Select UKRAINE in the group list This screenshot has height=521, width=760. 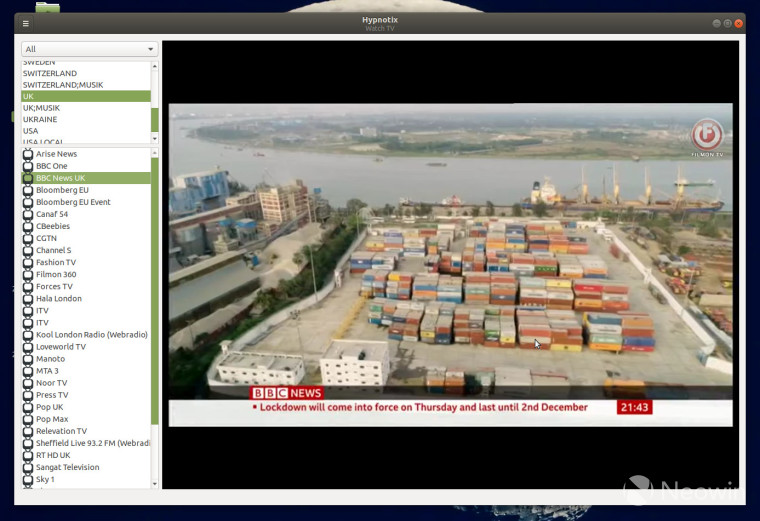86,119
